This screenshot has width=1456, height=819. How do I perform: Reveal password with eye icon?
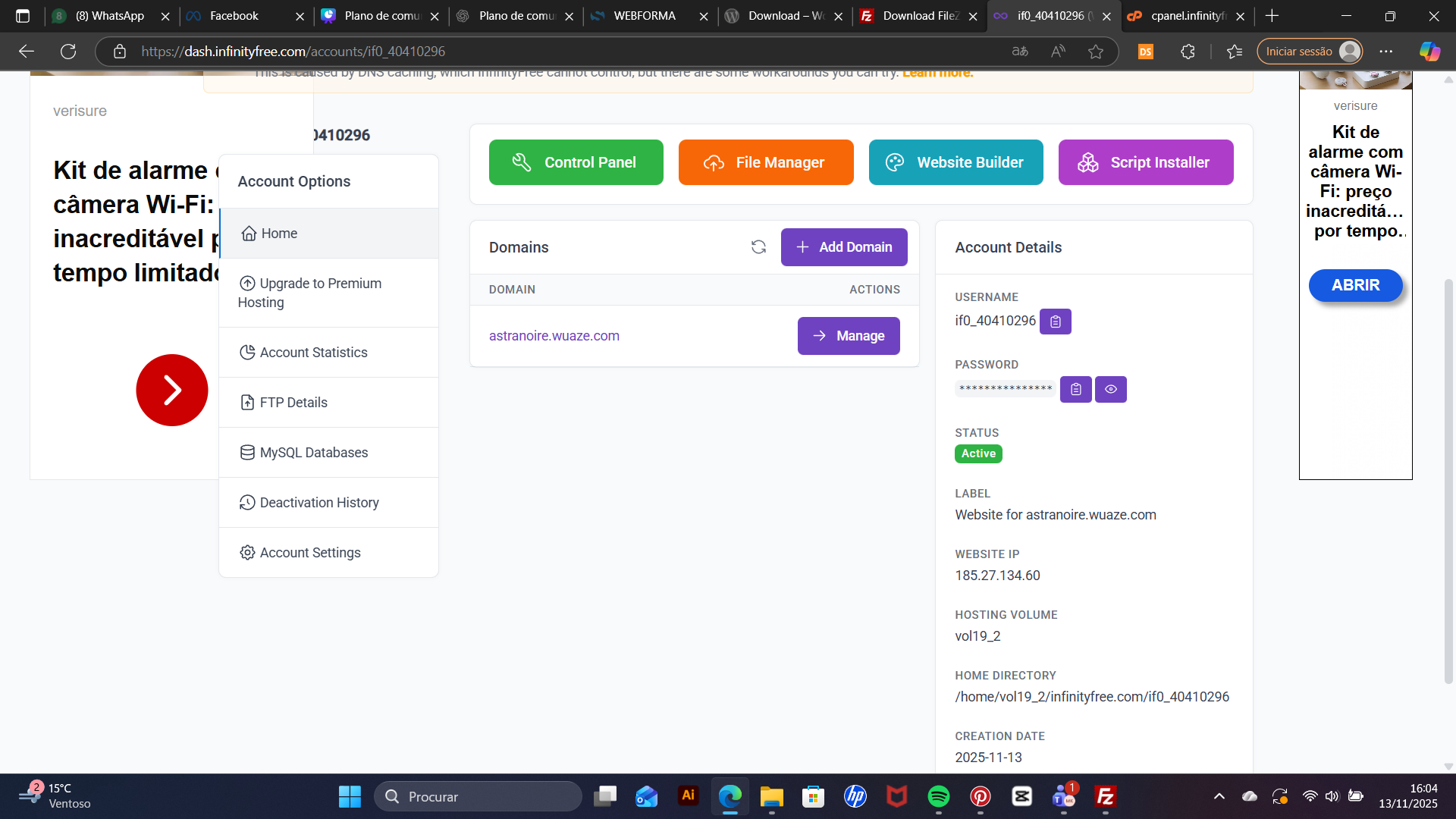(1110, 389)
